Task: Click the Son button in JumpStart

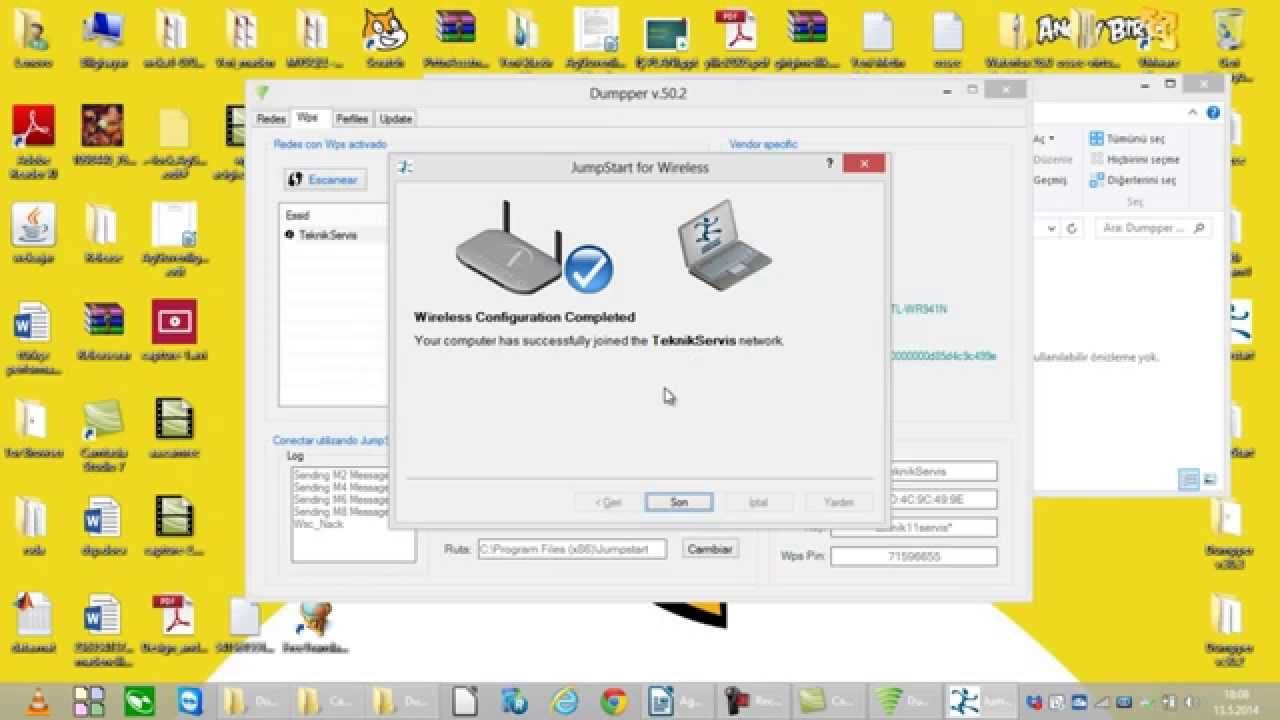Action: click(x=679, y=502)
